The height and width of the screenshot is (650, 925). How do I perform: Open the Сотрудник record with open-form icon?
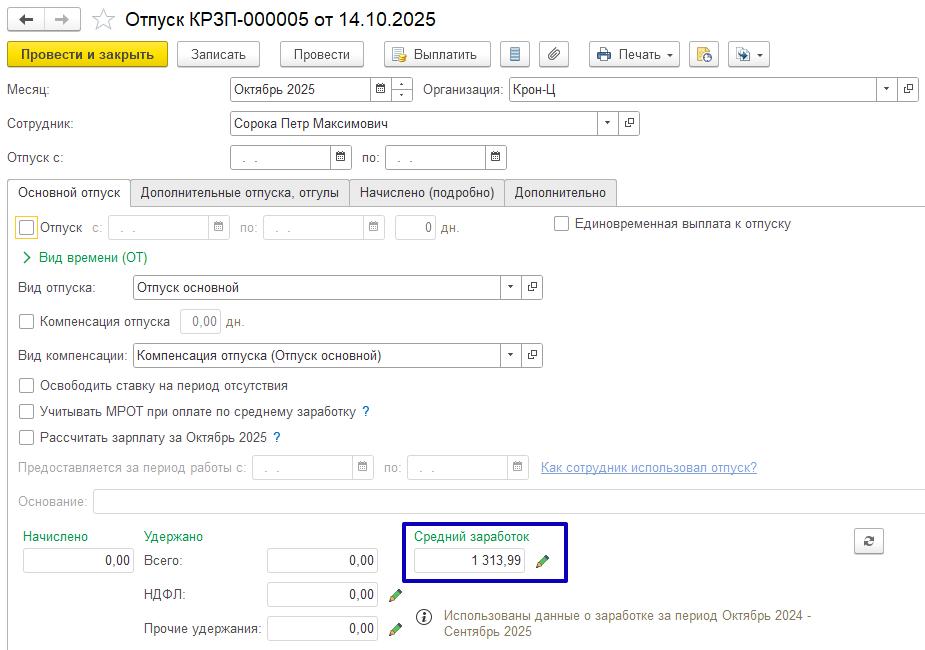pos(629,123)
